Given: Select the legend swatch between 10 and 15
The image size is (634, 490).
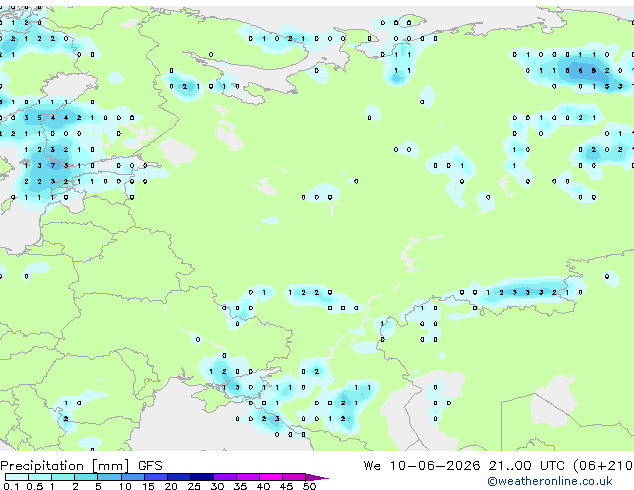Looking at the screenshot, I should (x=133, y=477).
